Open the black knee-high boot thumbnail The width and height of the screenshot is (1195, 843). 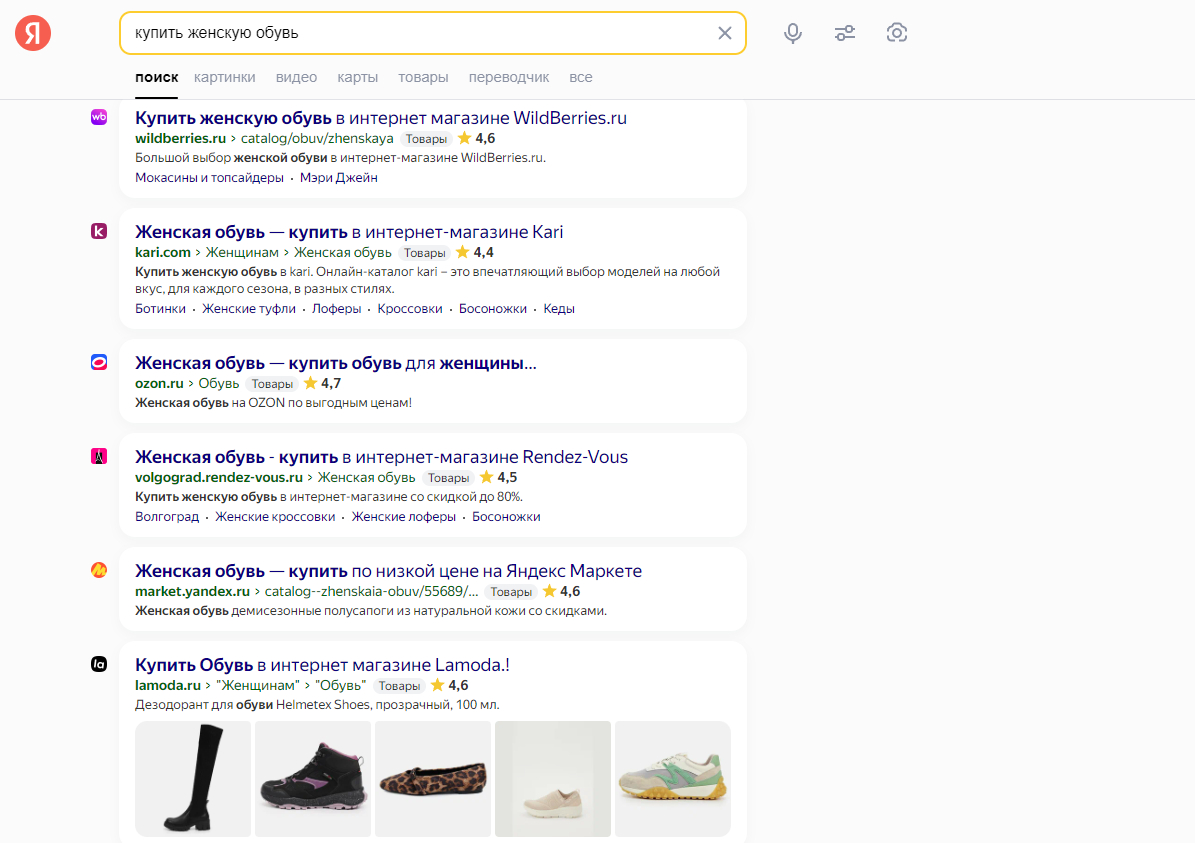coord(193,779)
